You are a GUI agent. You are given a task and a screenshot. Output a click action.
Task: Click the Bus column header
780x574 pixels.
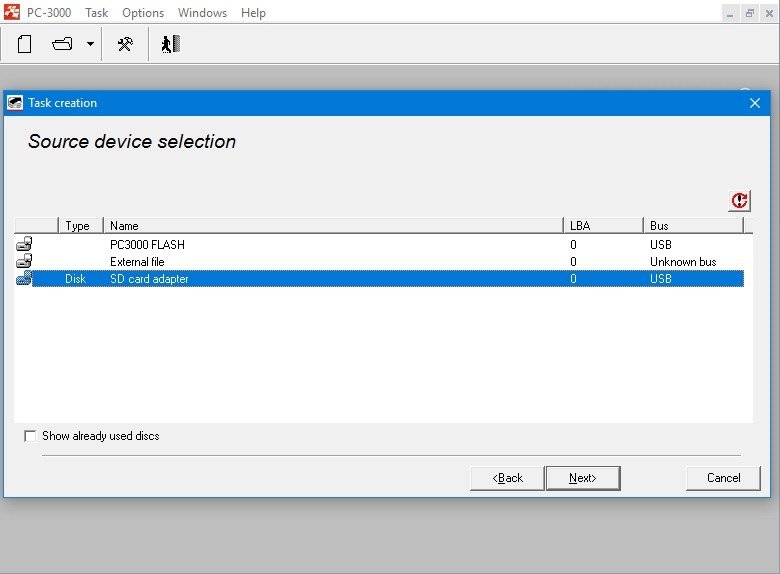click(693, 225)
